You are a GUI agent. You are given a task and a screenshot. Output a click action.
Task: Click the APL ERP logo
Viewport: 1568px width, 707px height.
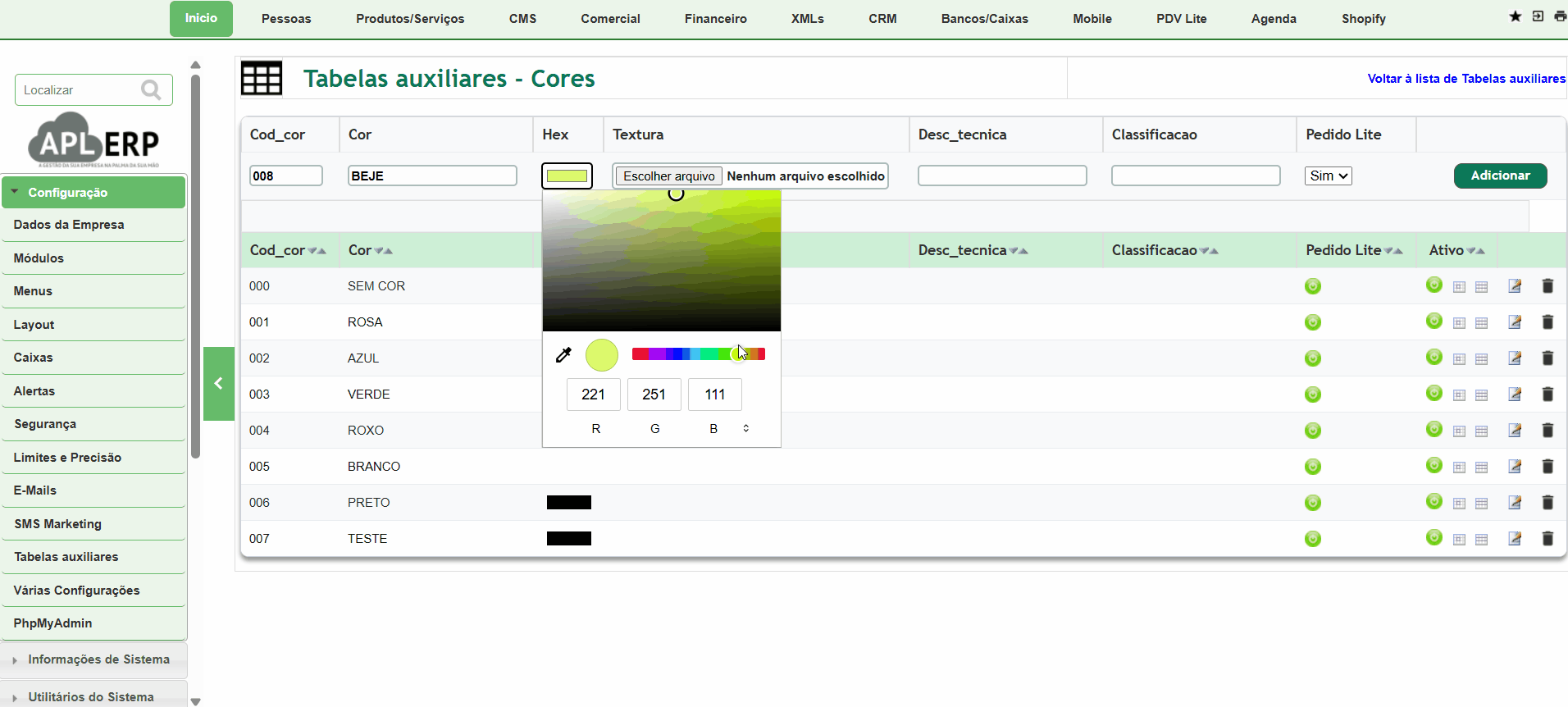click(93, 140)
